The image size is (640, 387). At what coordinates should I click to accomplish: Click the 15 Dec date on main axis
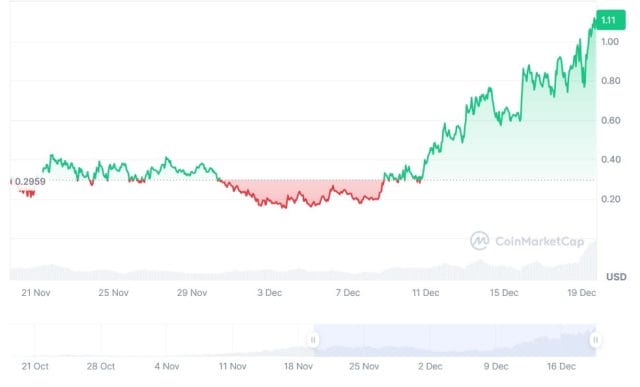(x=504, y=293)
